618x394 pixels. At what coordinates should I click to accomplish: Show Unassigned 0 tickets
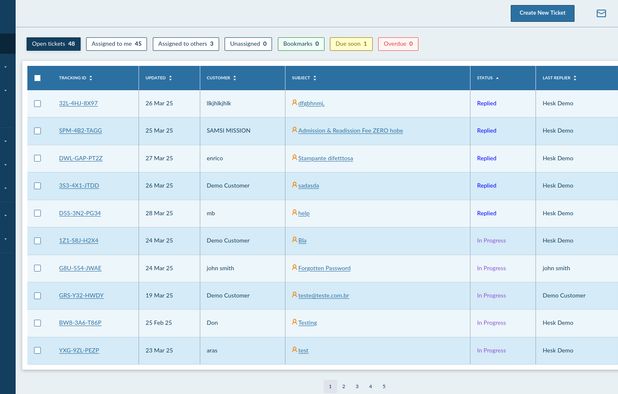tap(248, 44)
